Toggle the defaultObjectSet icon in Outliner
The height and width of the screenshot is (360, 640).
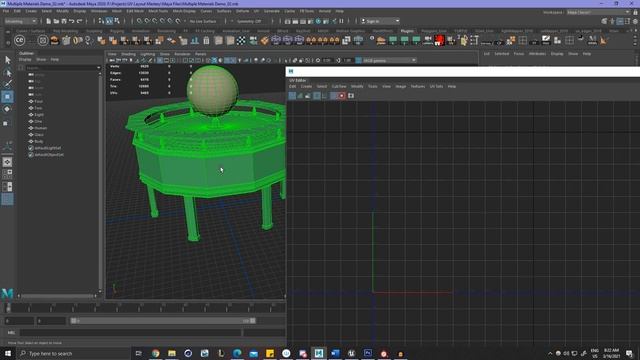(31, 155)
